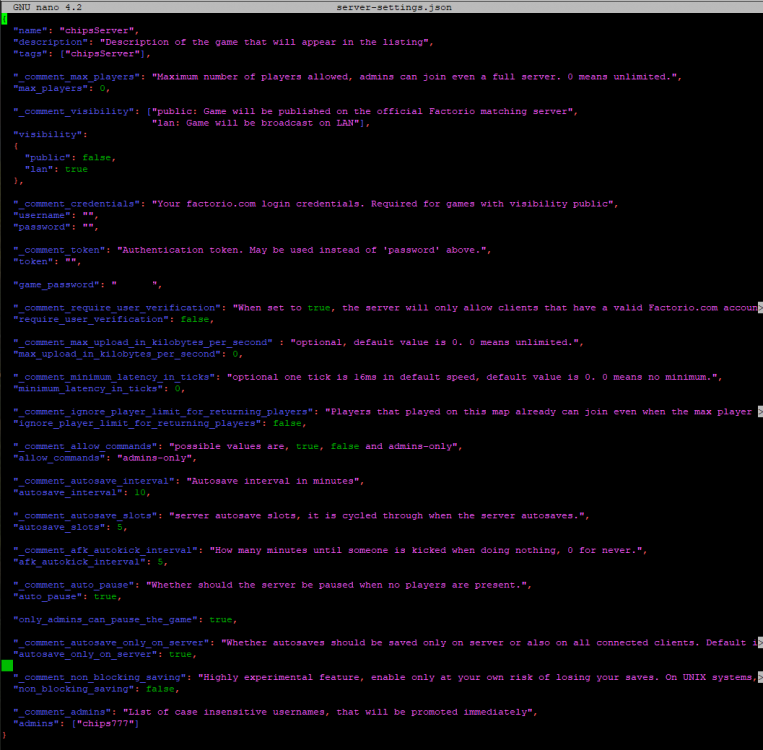The image size is (763, 750).
Task: Click the true value after "lan"
Action: coord(76,169)
